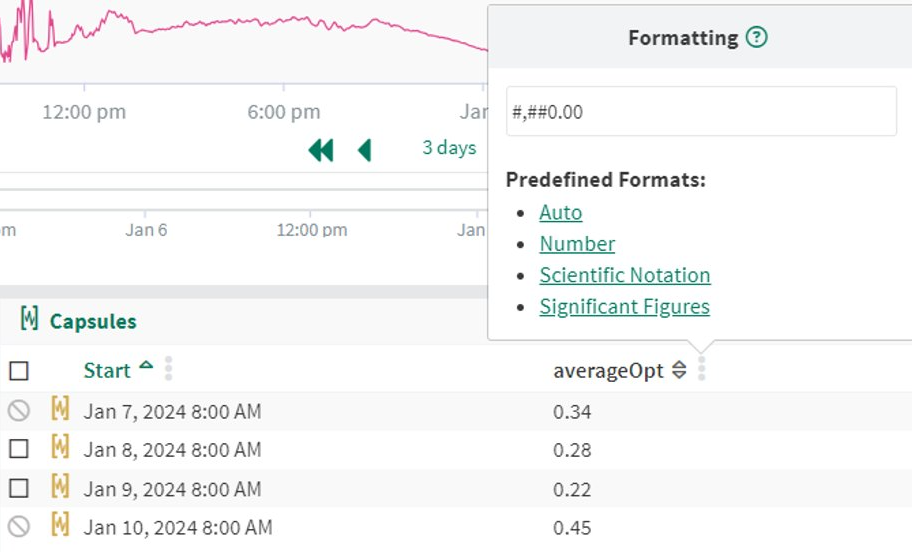Click the Capsules pane icon
The height and width of the screenshot is (552, 912).
click(x=29, y=320)
